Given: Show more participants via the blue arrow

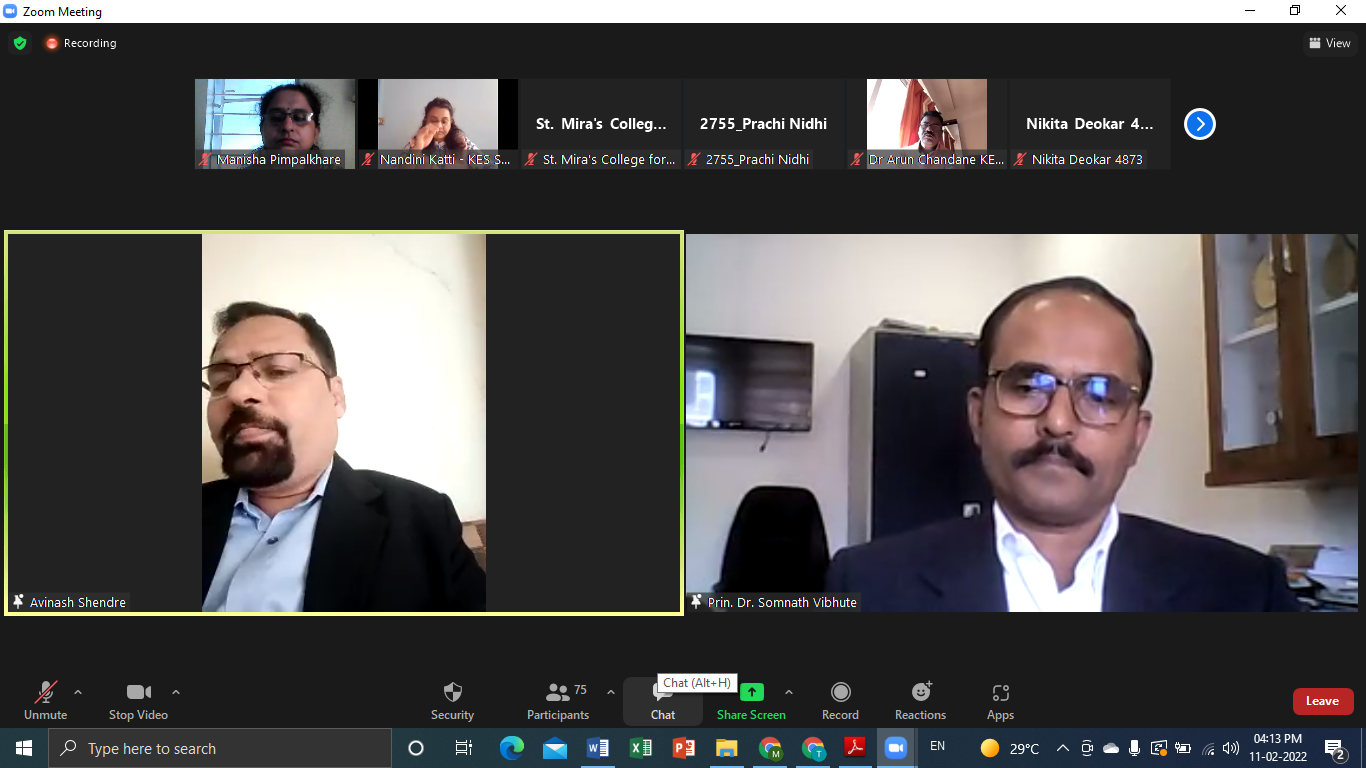Looking at the screenshot, I should [1199, 123].
